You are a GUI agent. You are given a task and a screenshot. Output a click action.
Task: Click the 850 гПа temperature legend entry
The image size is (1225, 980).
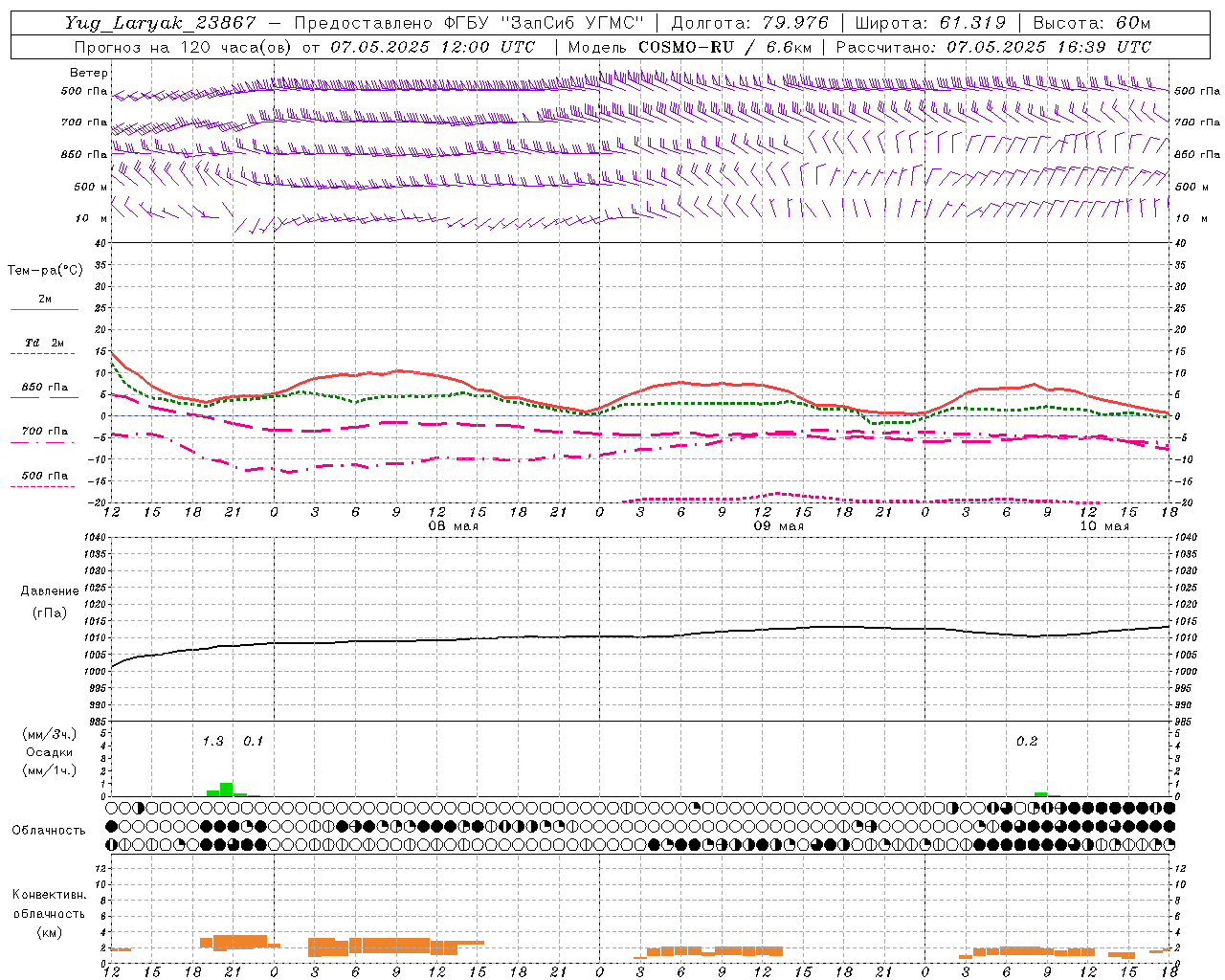tap(44, 388)
